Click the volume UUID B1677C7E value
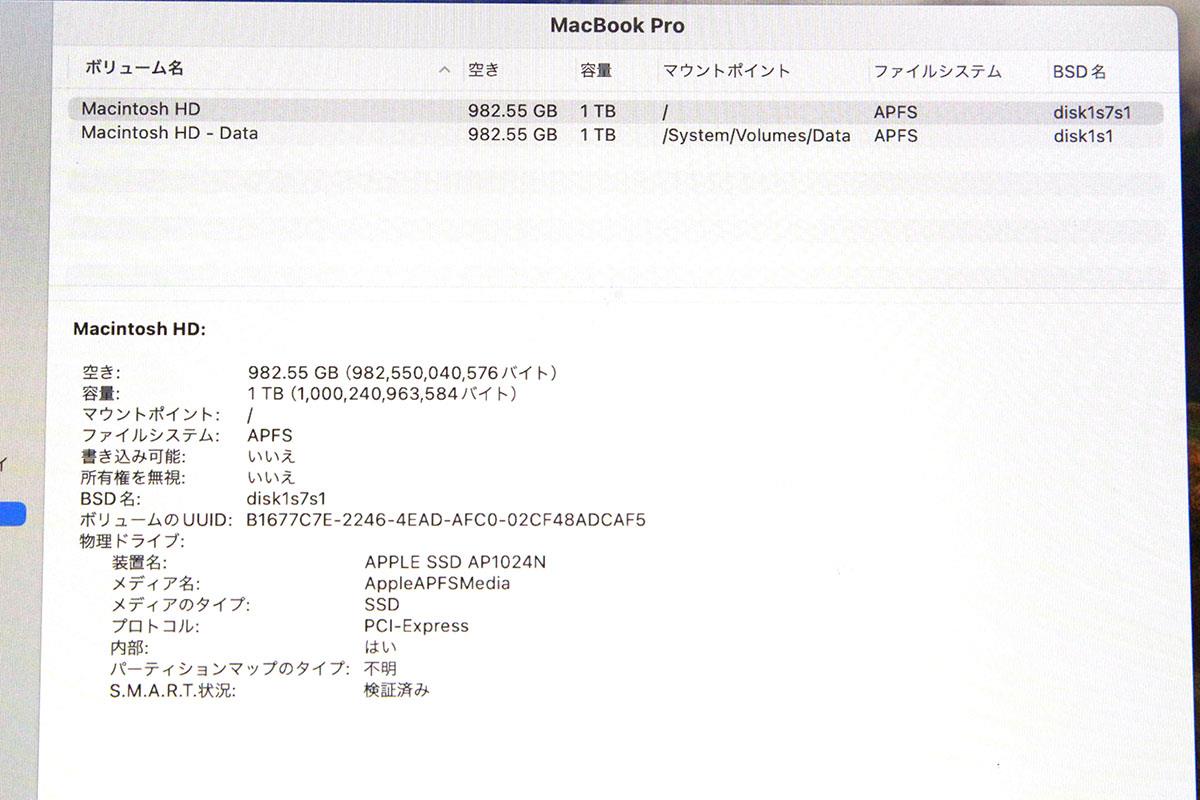 pos(446,520)
